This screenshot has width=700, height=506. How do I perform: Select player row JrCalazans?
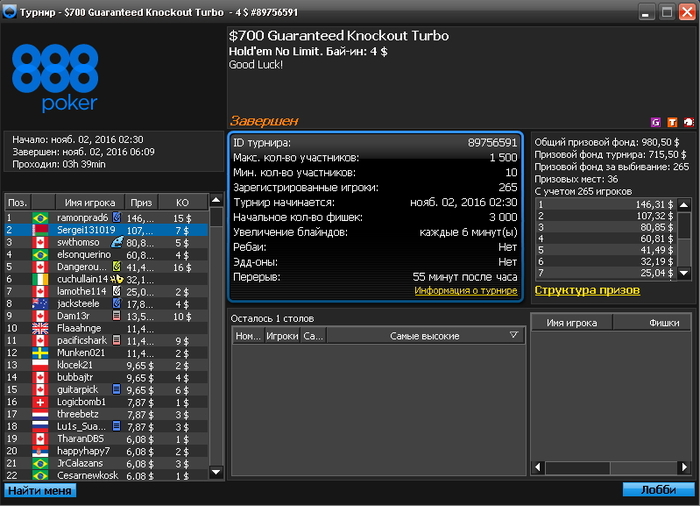click(106, 463)
